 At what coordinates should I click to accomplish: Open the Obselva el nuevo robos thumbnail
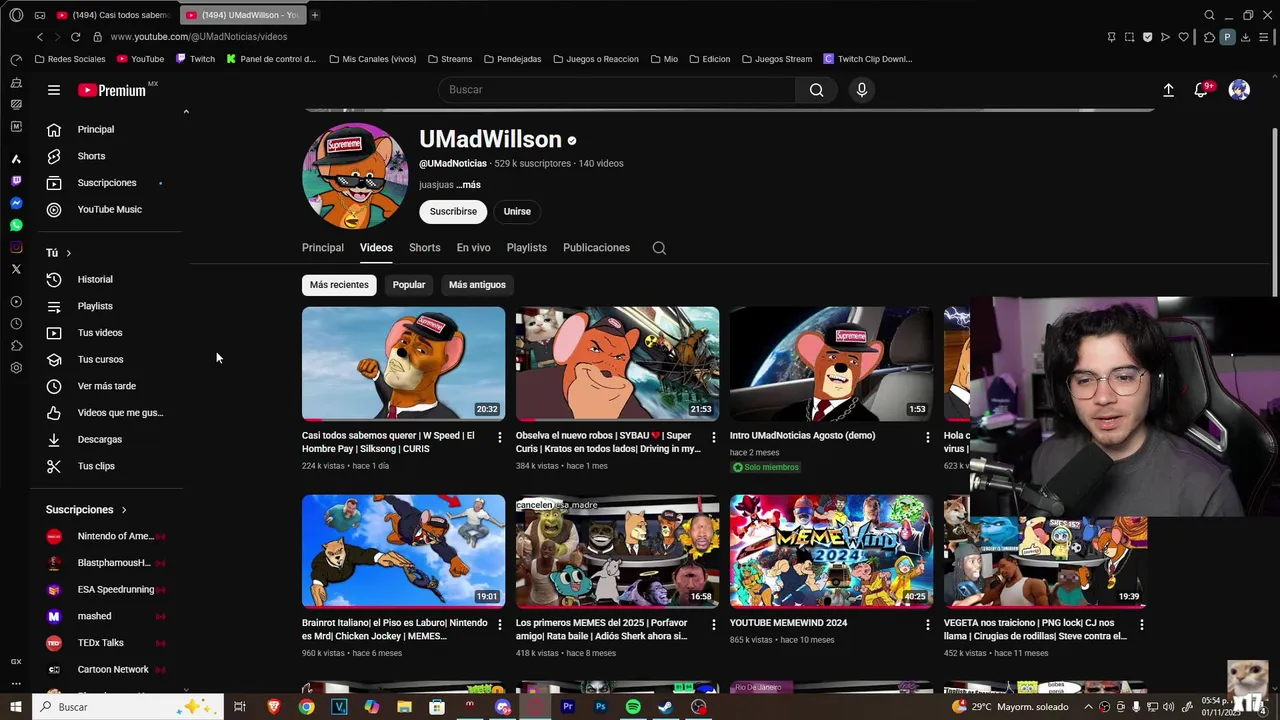click(617, 363)
